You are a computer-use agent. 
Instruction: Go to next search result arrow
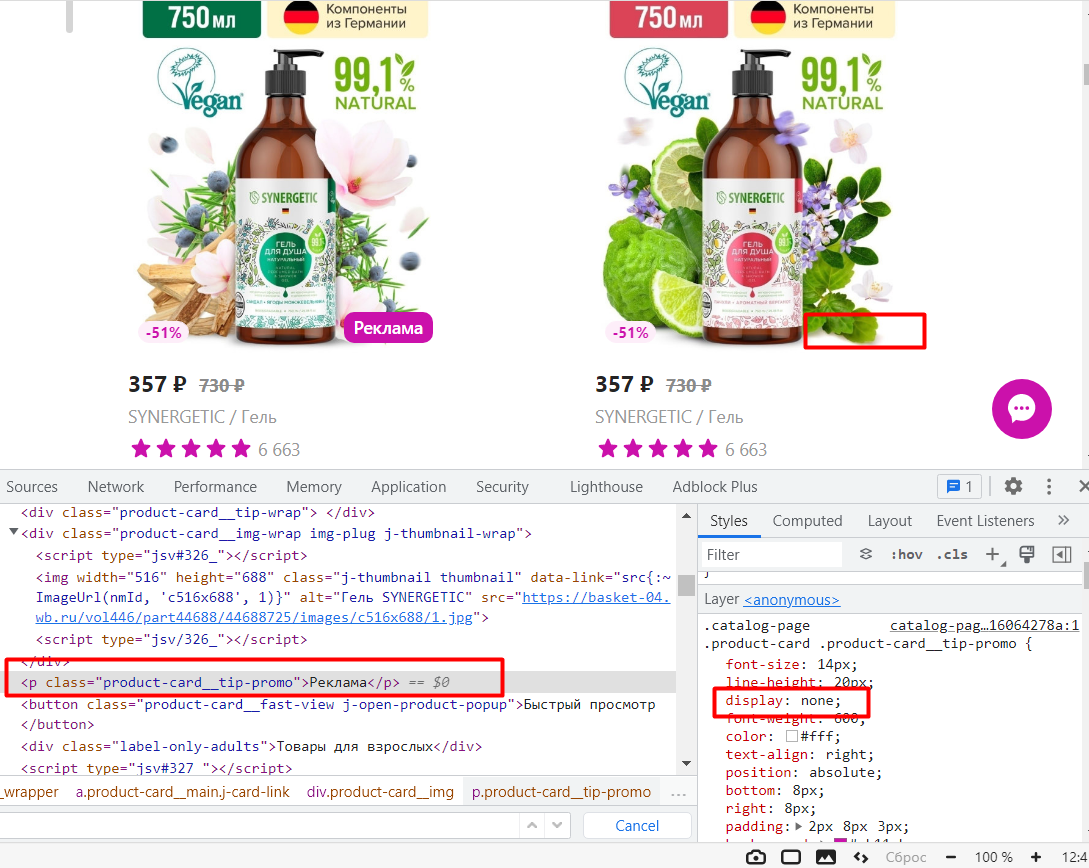(557, 825)
